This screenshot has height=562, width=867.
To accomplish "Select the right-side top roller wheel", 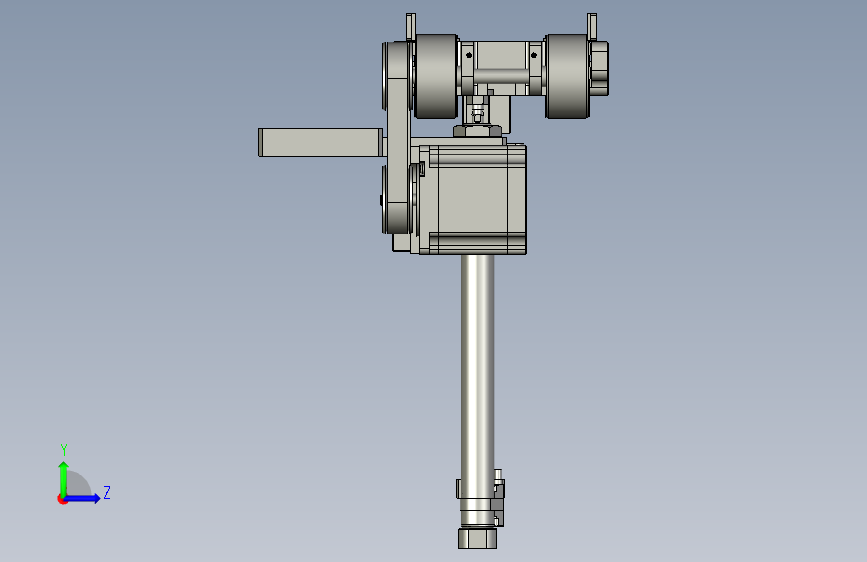I will point(567,76).
